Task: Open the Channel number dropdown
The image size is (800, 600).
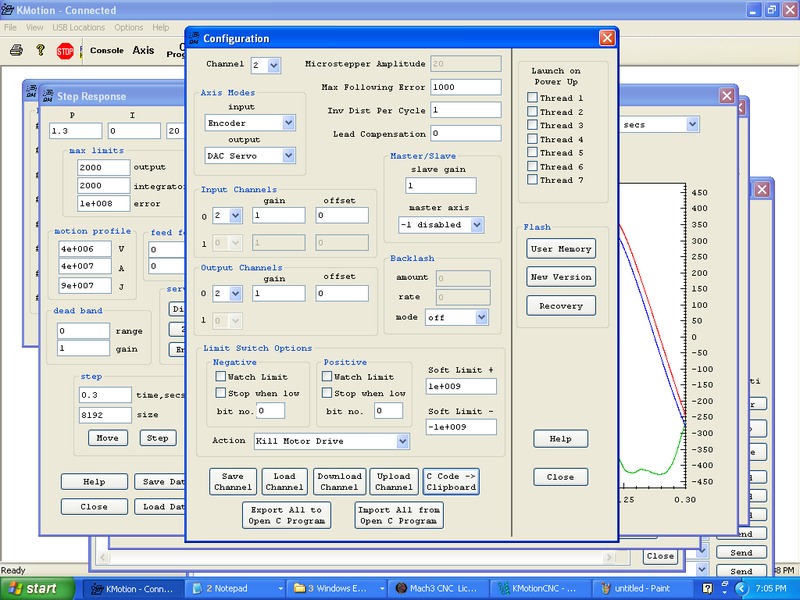Action: point(274,65)
